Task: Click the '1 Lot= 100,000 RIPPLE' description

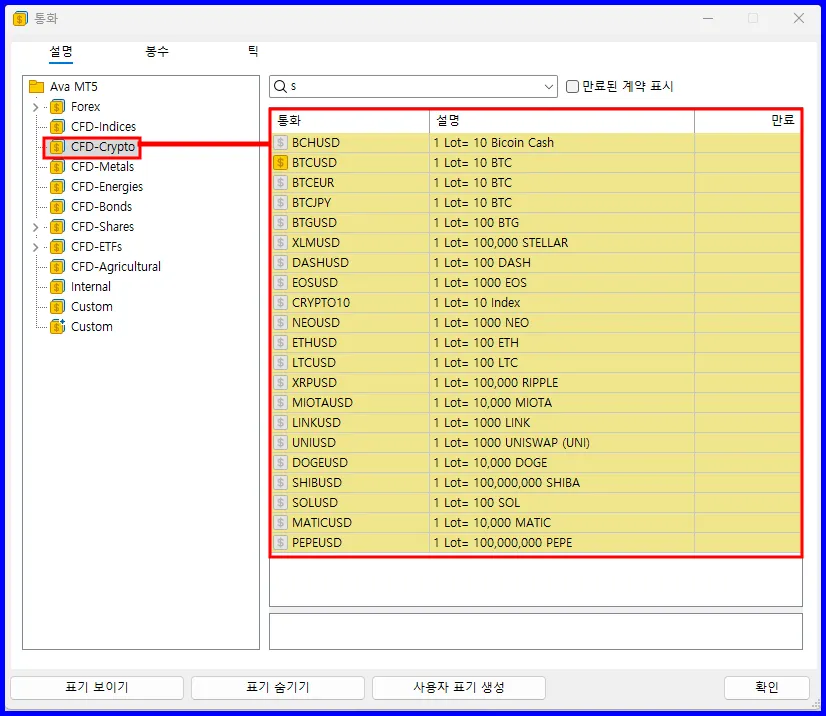Action: click(x=496, y=383)
